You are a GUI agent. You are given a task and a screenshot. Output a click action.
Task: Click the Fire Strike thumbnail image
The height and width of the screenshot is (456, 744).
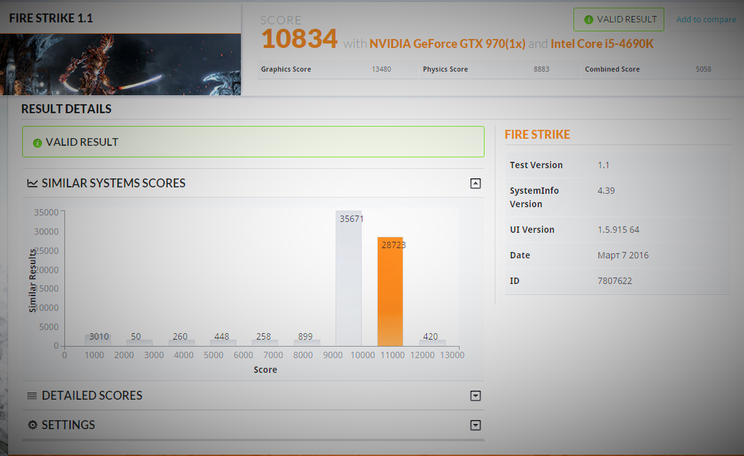coord(121,64)
